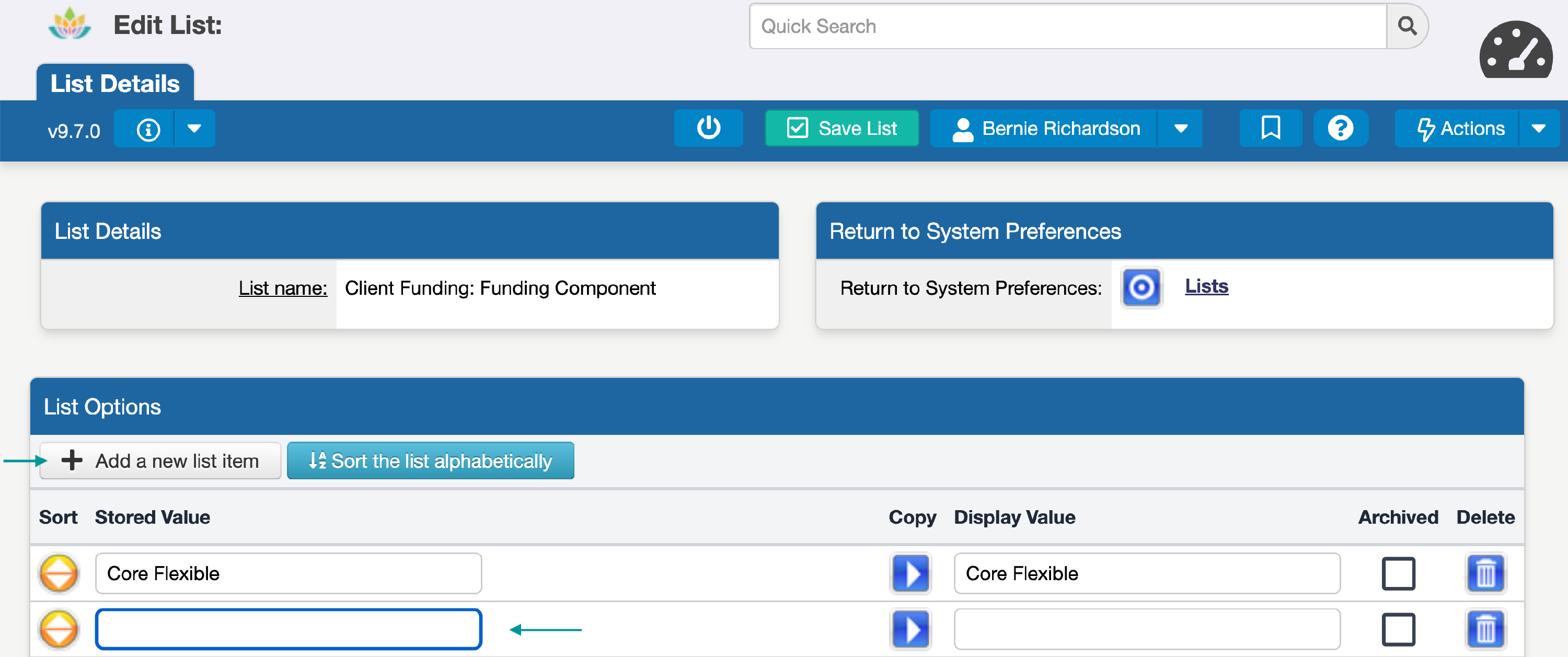Viewport: 1568px width, 657px height.
Task: Click Sort the list alphabetically
Action: pos(430,461)
